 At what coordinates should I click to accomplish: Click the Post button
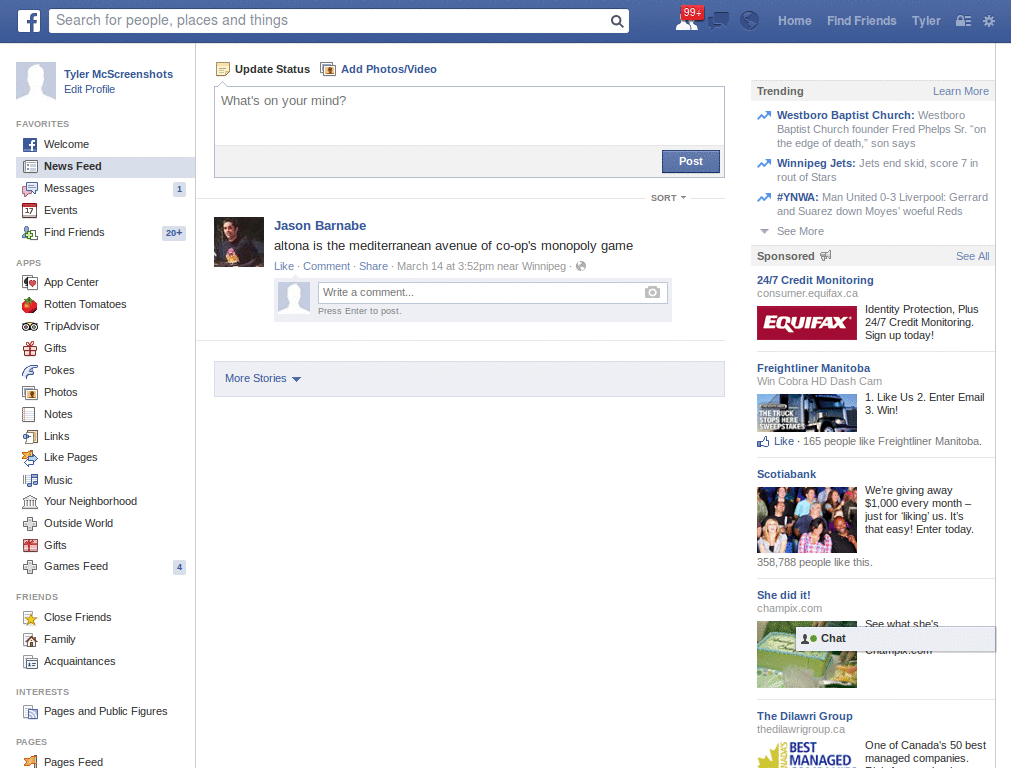pos(690,161)
